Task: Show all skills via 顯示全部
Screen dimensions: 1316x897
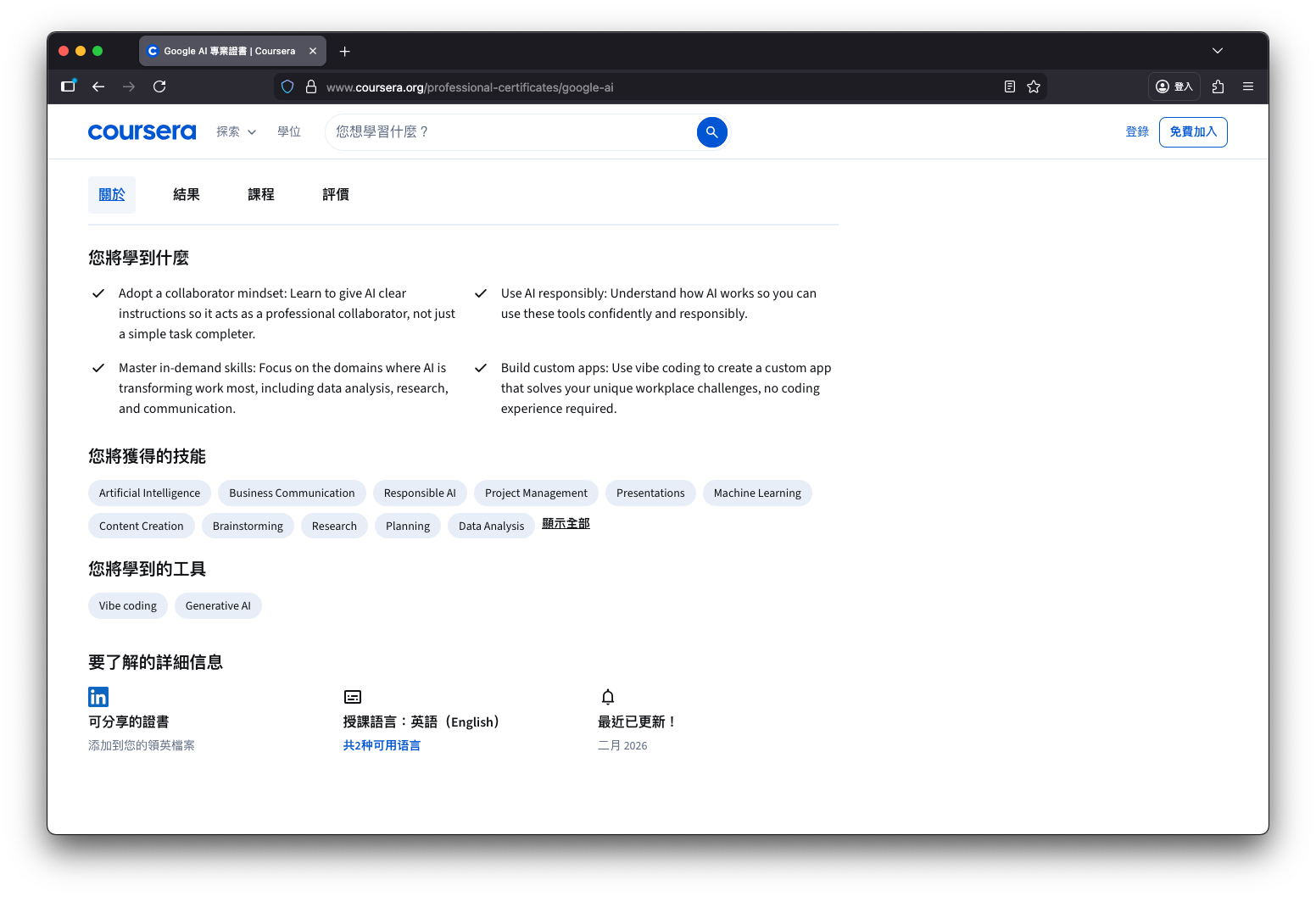Action: [566, 524]
